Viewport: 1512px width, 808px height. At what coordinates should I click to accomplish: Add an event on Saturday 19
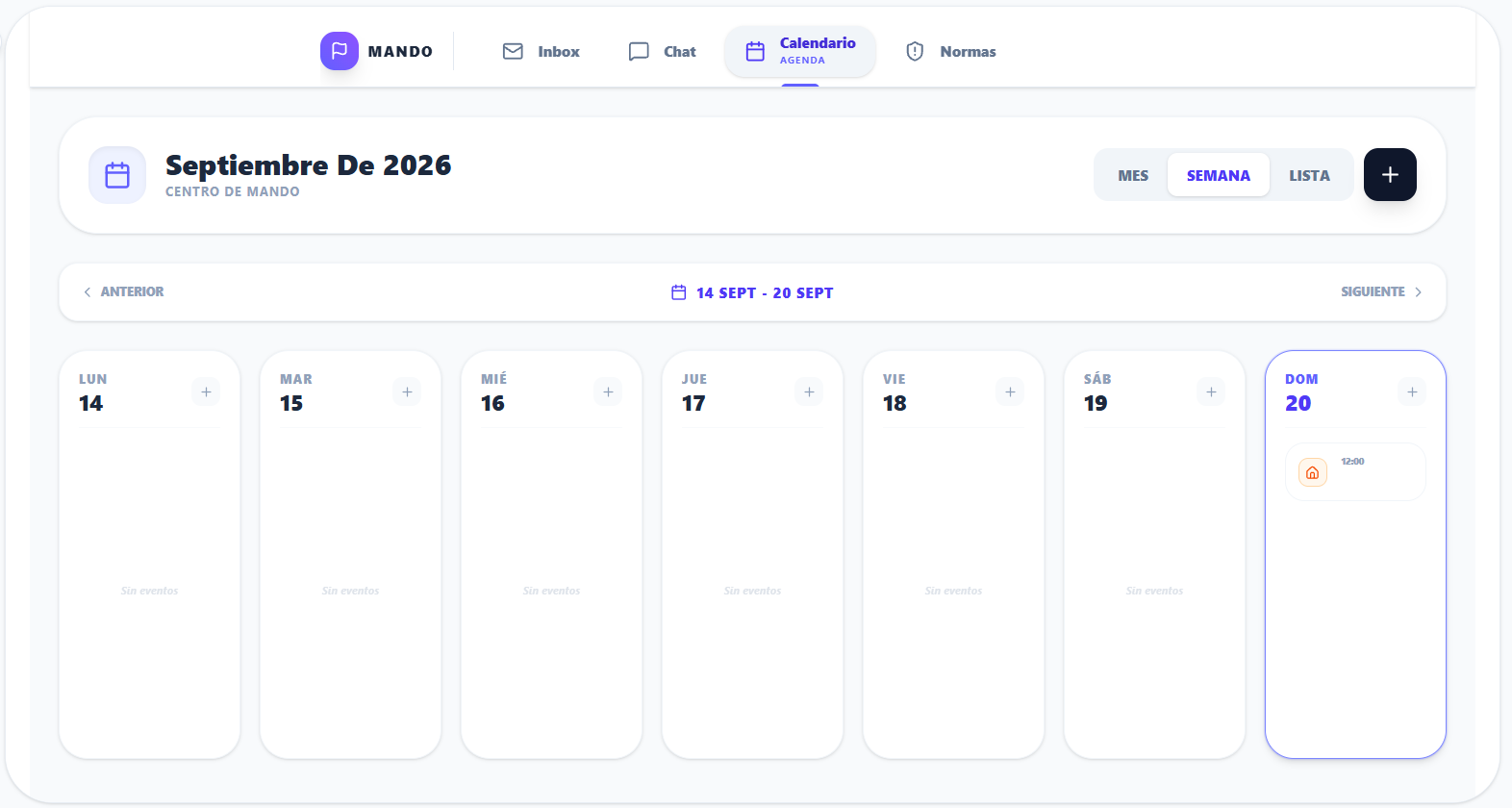(1211, 391)
